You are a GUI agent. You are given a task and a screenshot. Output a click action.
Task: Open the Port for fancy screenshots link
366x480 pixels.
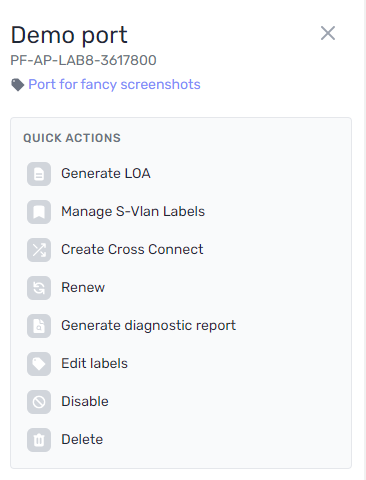coord(114,84)
